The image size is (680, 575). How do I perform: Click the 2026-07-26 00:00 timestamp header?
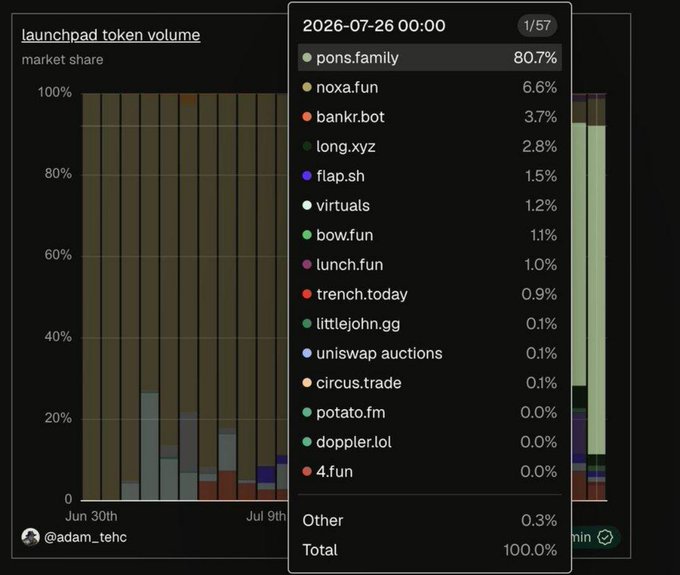click(x=374, y=26)
